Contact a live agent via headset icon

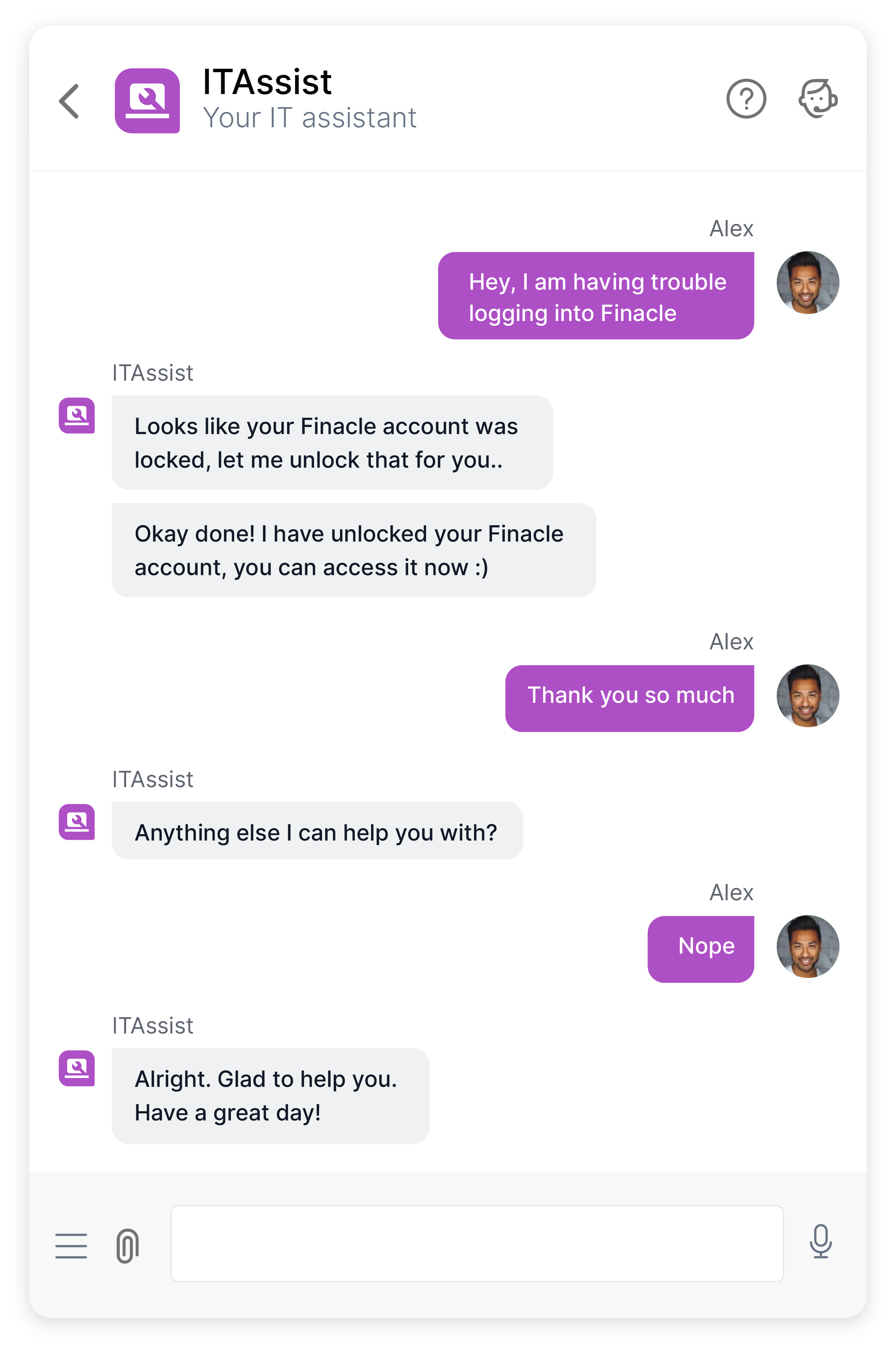[818, 99]
